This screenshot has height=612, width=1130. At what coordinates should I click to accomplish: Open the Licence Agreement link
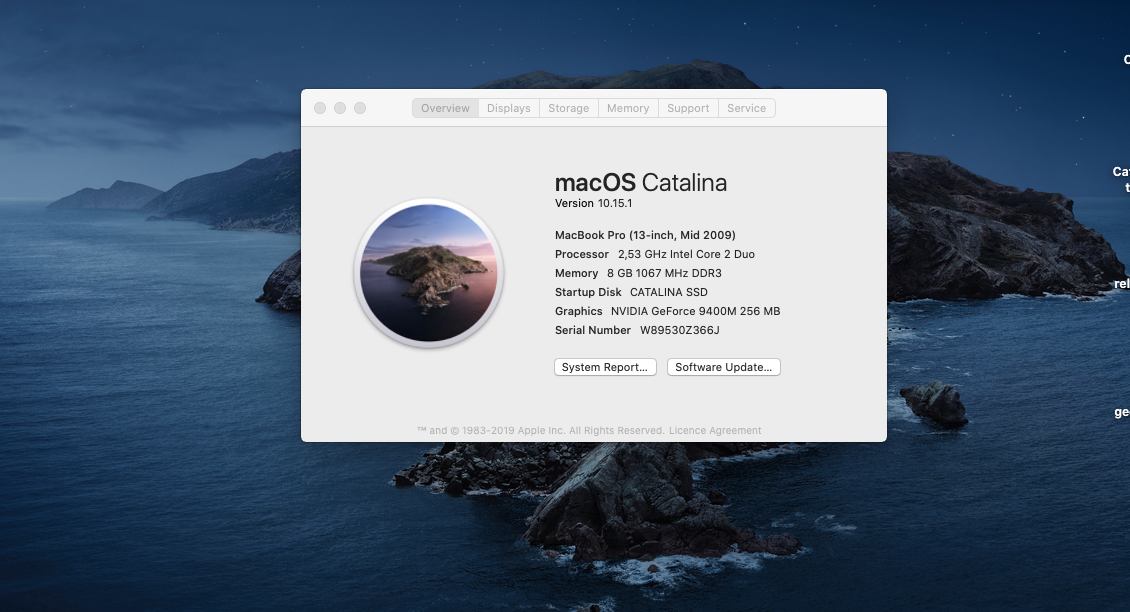(715, 430)
